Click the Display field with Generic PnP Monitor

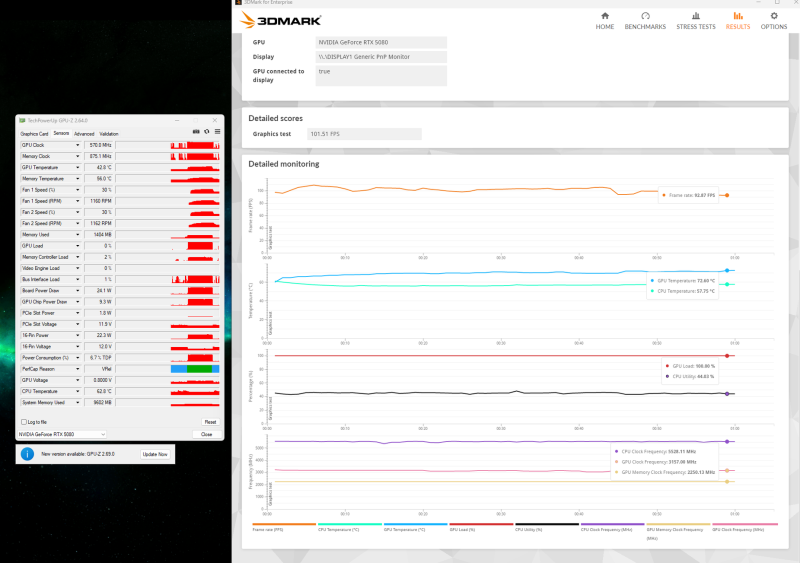(381, 57)
